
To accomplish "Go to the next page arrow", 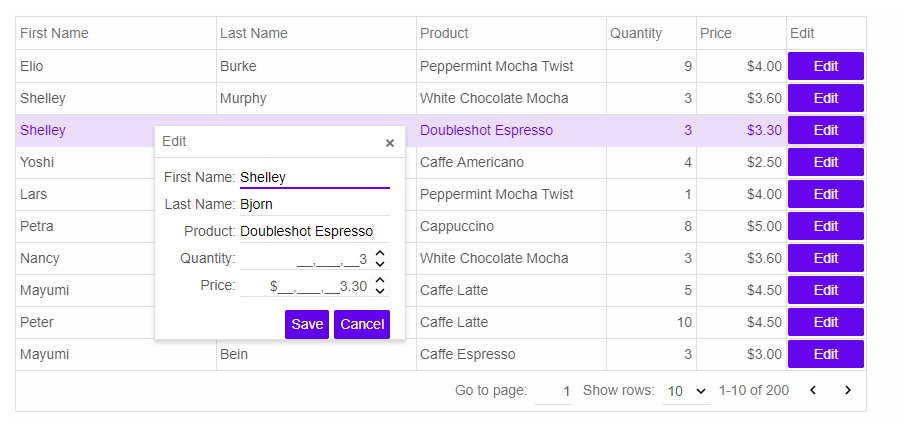I will tap(848, 390).
